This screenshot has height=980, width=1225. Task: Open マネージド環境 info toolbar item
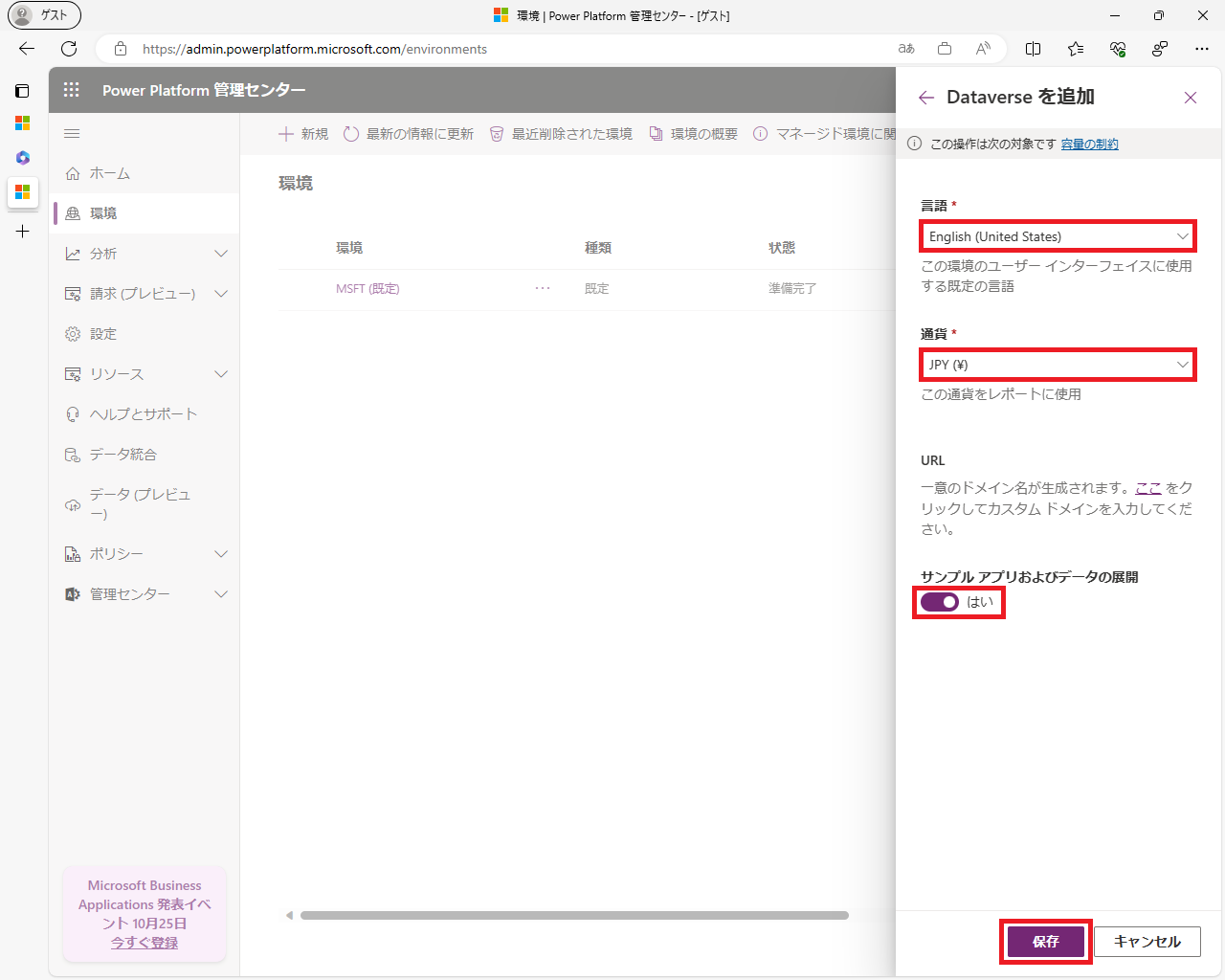pyautogui.click(x=824, y=134)
